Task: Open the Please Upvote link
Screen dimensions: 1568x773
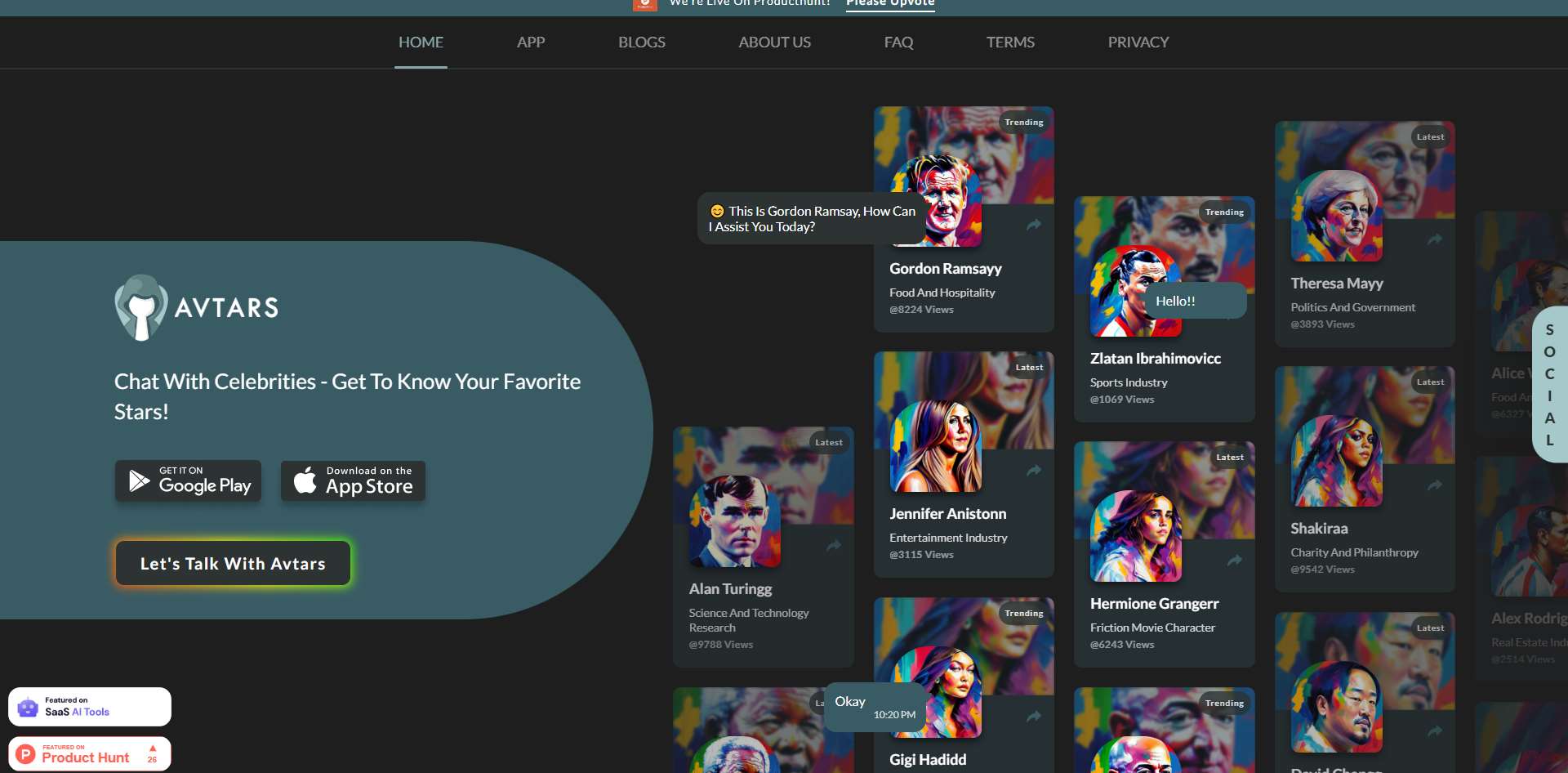Action: 889,3
